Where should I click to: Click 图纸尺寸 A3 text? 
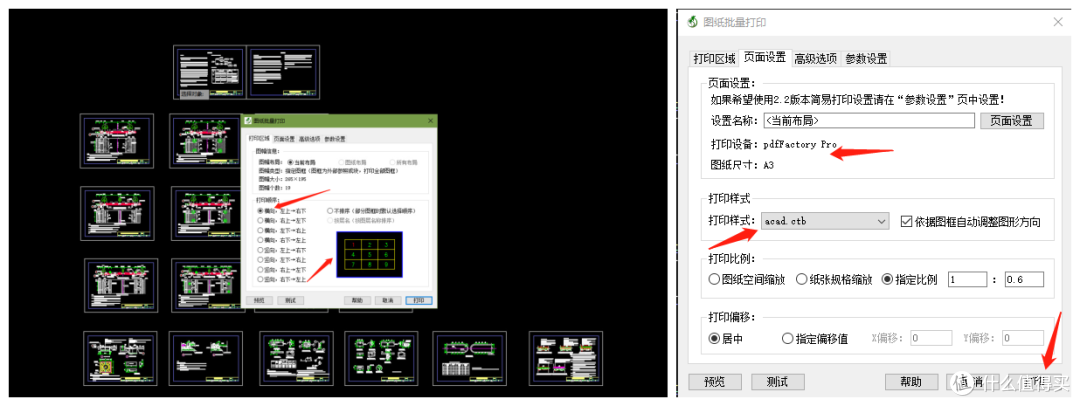click(742, 165)
